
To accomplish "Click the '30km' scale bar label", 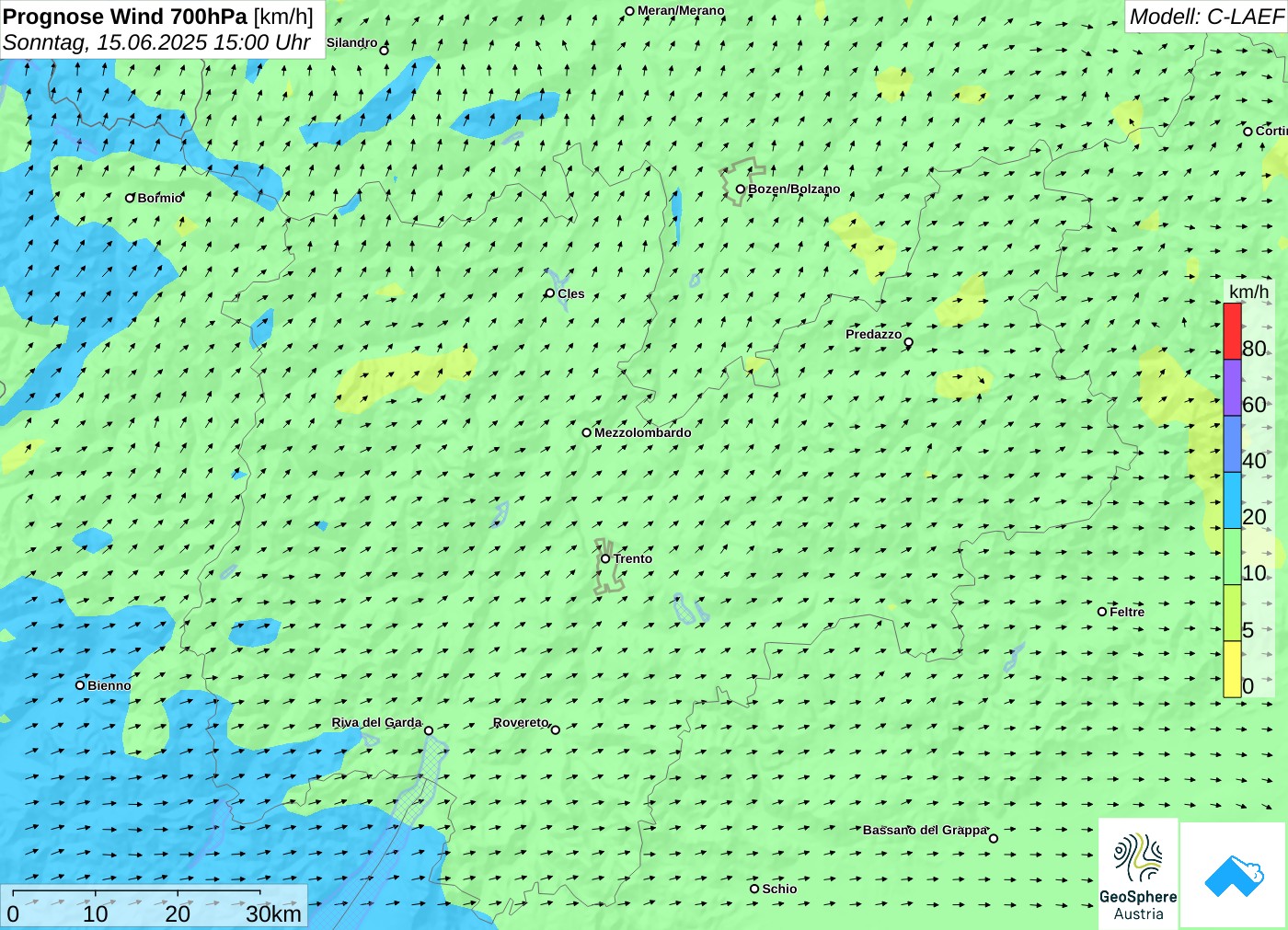I will point(273,913).
